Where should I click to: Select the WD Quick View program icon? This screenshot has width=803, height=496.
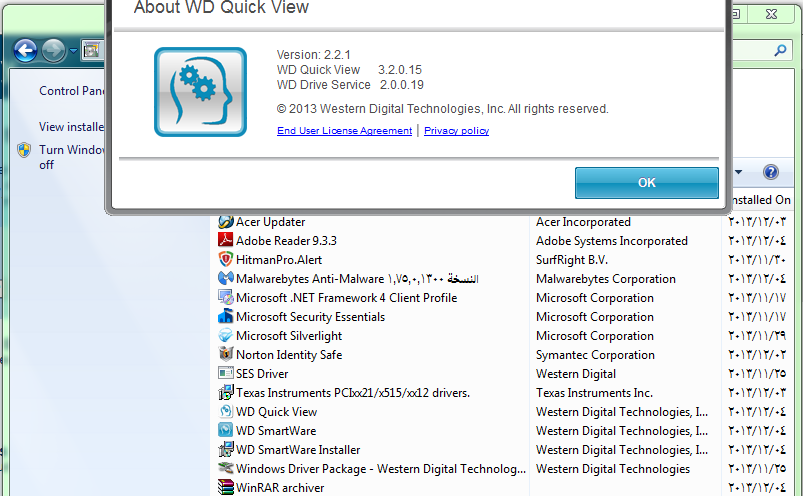click(x=225, y=411)
